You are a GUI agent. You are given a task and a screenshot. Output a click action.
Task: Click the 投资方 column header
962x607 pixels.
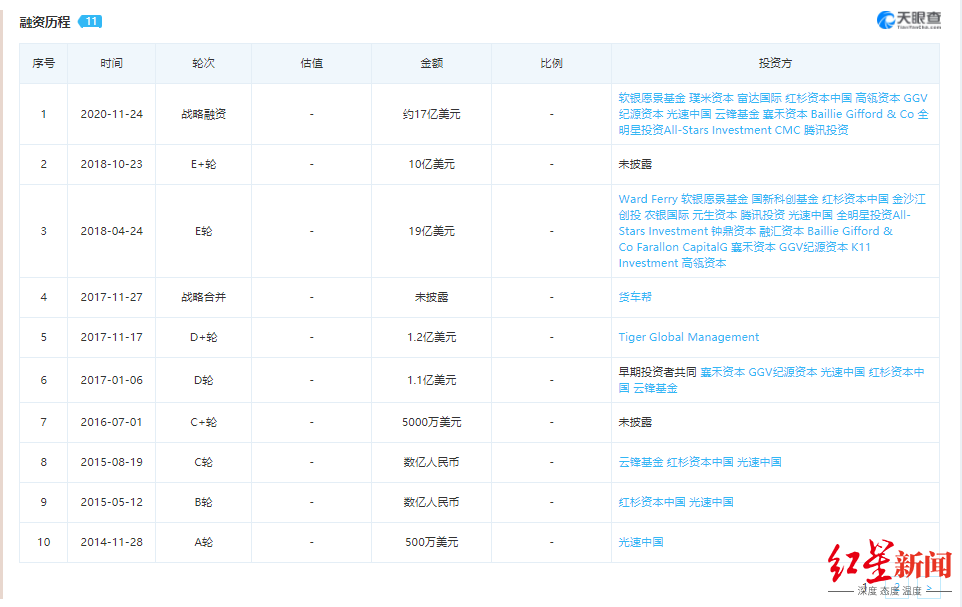click(775, 63)
